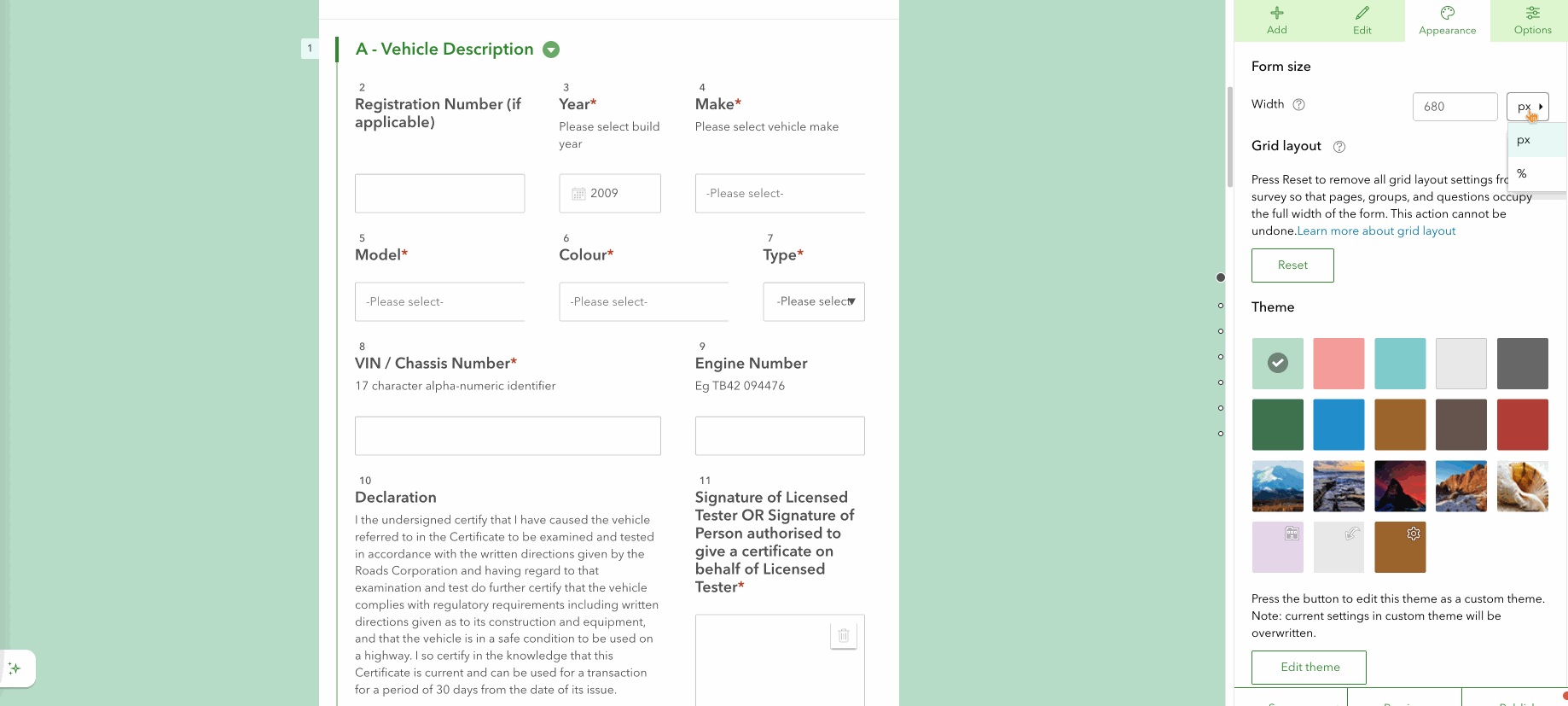
Task: Click the Width help question icon
Action: (1298, 105)
